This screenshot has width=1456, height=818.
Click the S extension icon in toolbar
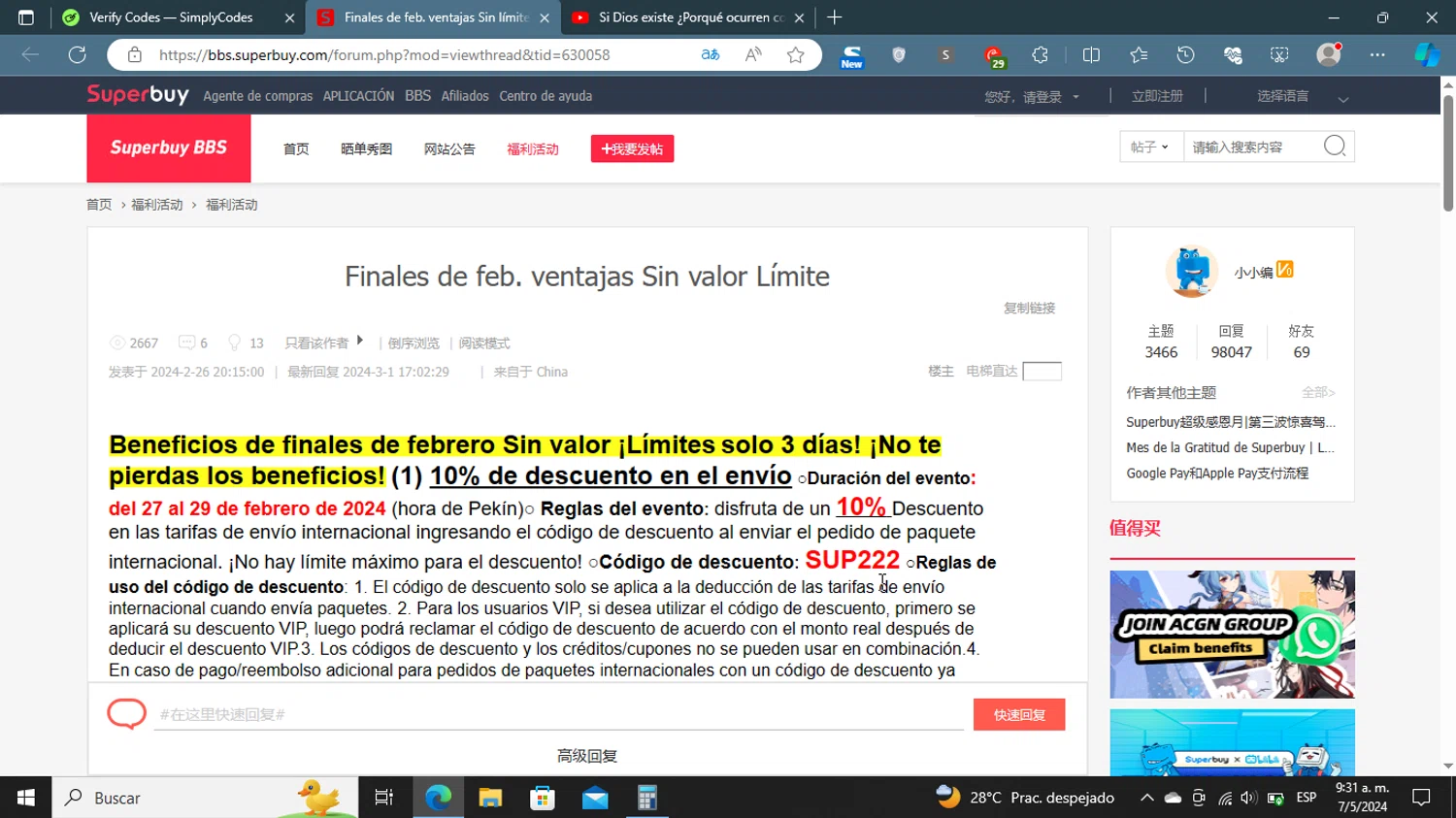pos(945,55)
